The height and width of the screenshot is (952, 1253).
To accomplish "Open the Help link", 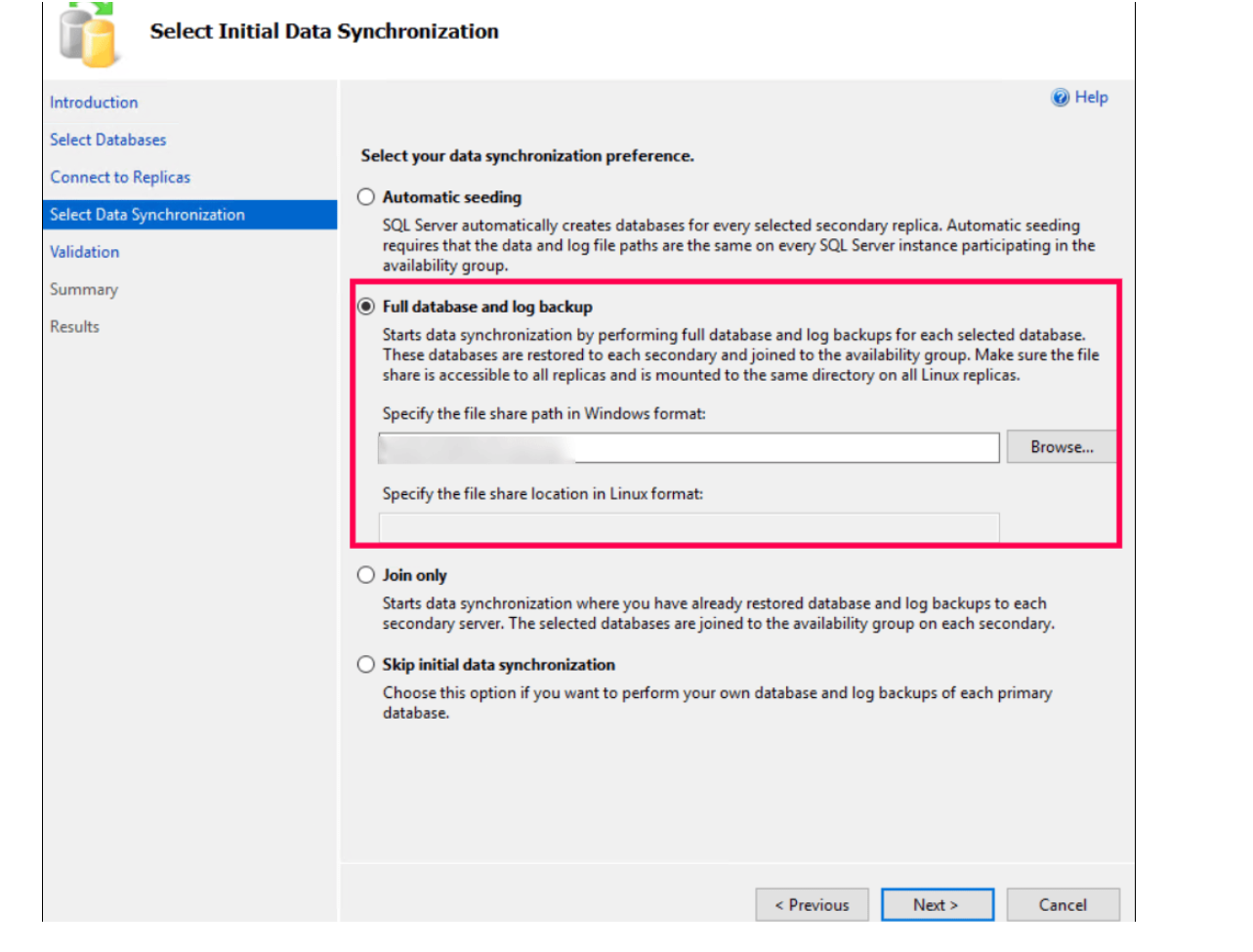I will (x=1091, y=98).
